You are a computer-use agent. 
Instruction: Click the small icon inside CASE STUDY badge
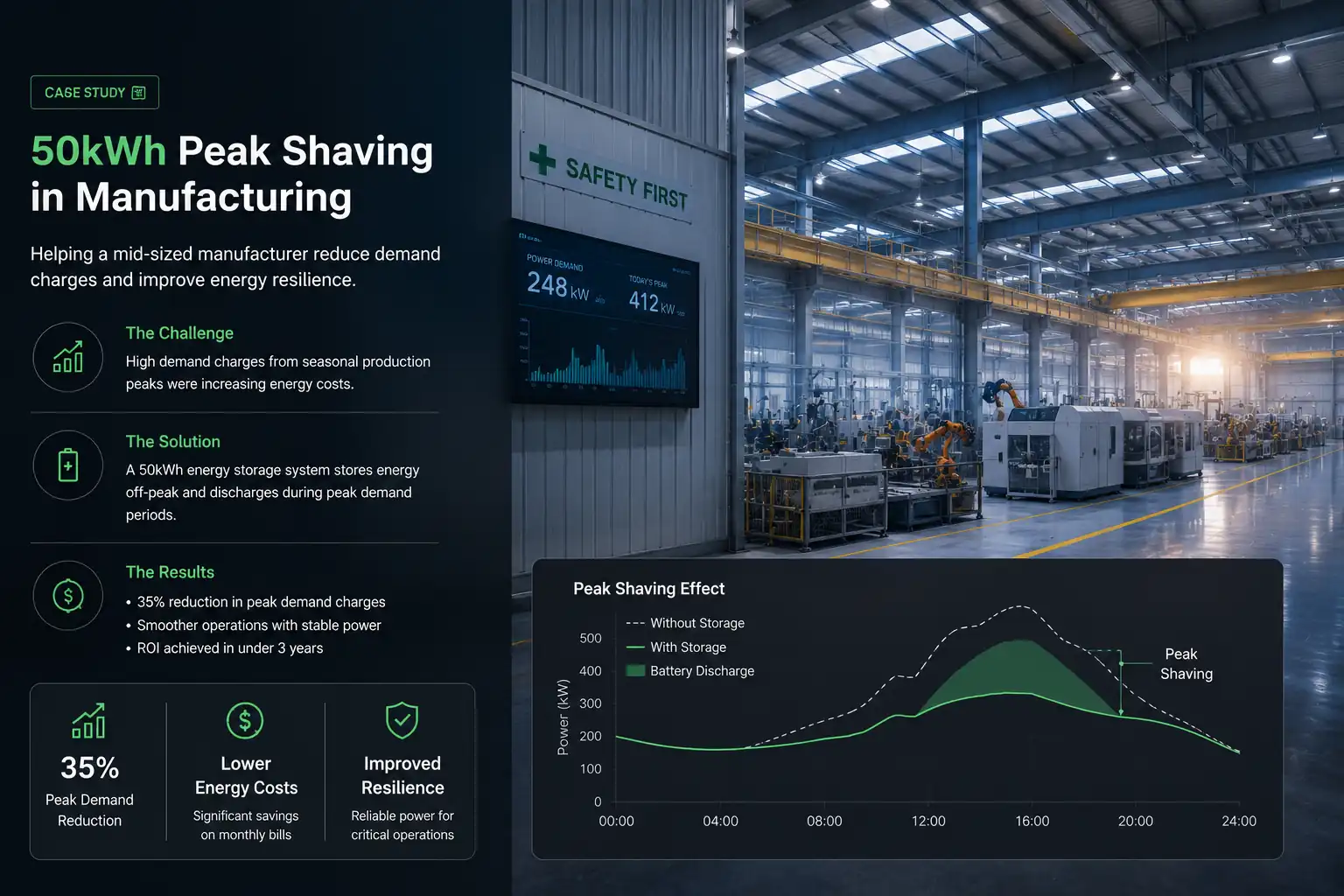pos(138,93)
